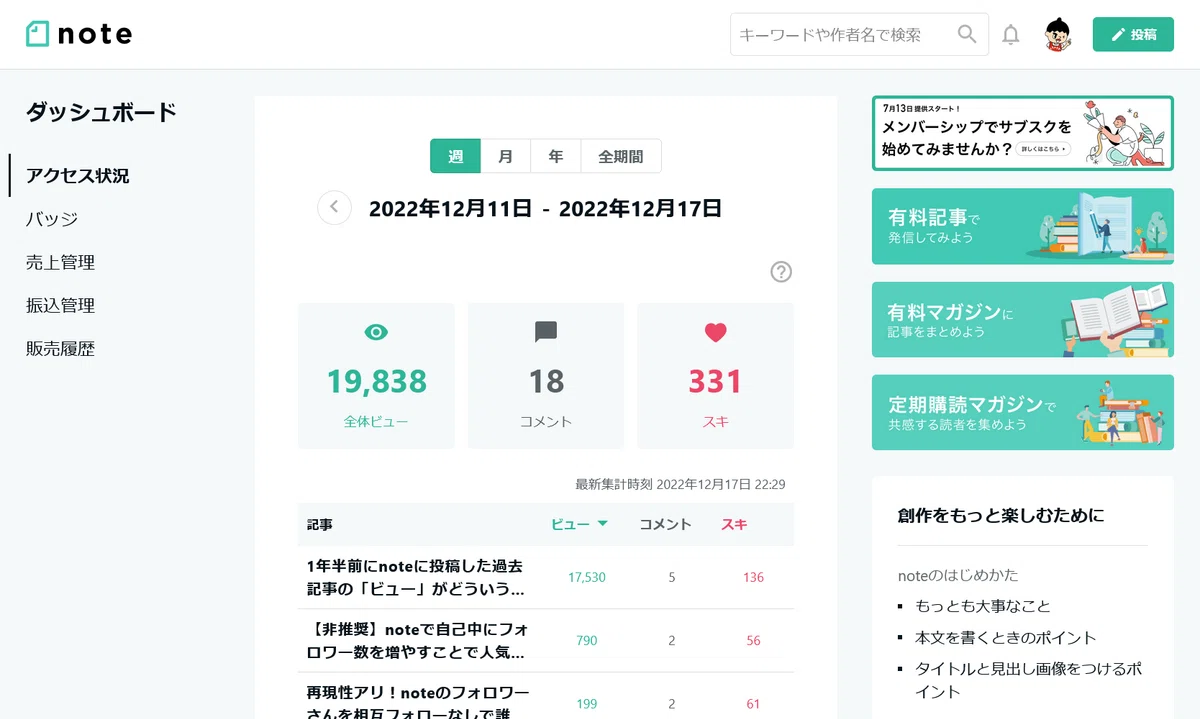This screenshot has width=1200, height=719.
Task: Select the 月 period tab
Action: coord(506,156)
